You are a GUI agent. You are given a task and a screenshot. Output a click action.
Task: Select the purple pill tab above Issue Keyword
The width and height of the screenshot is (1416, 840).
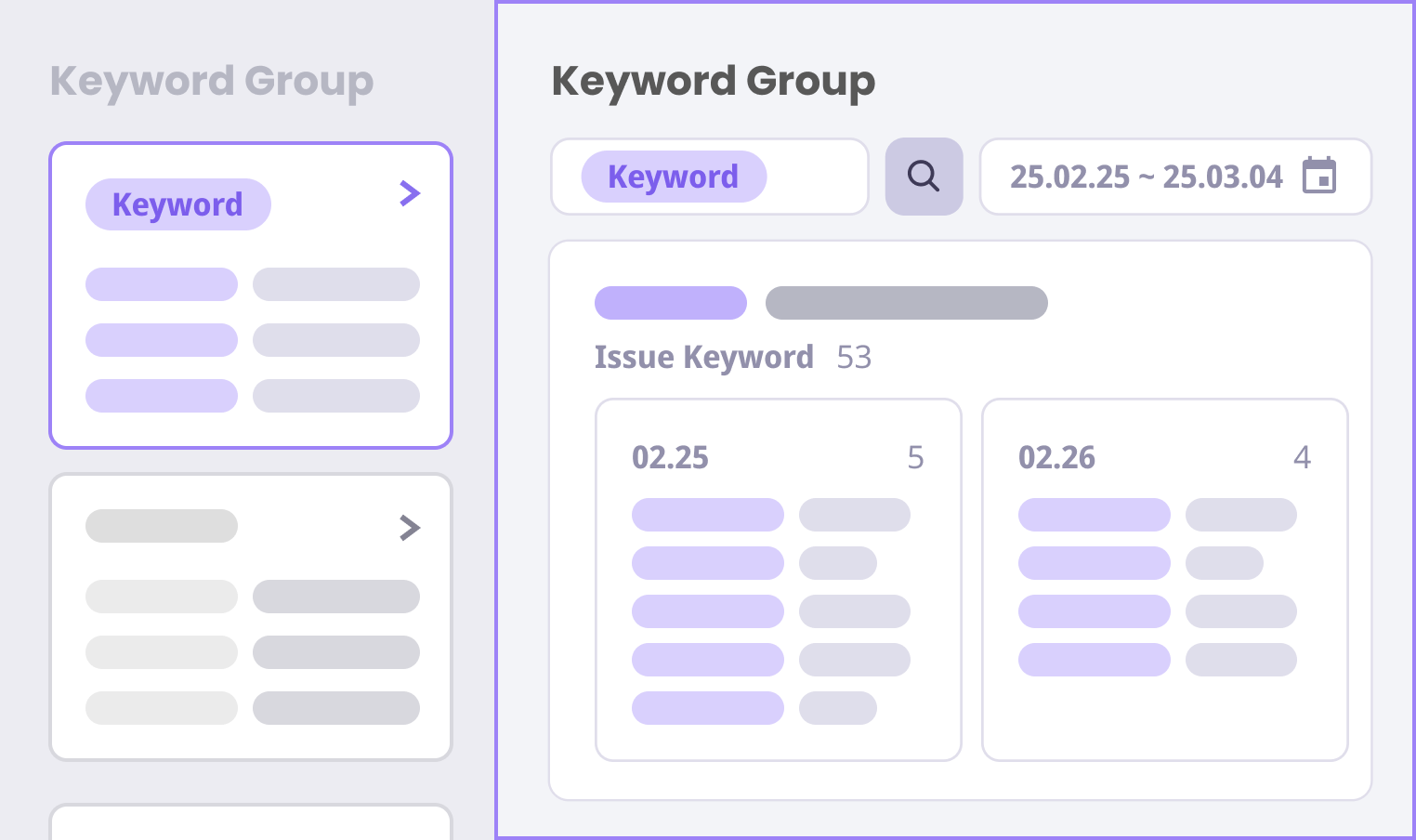[x=670, y=303]
